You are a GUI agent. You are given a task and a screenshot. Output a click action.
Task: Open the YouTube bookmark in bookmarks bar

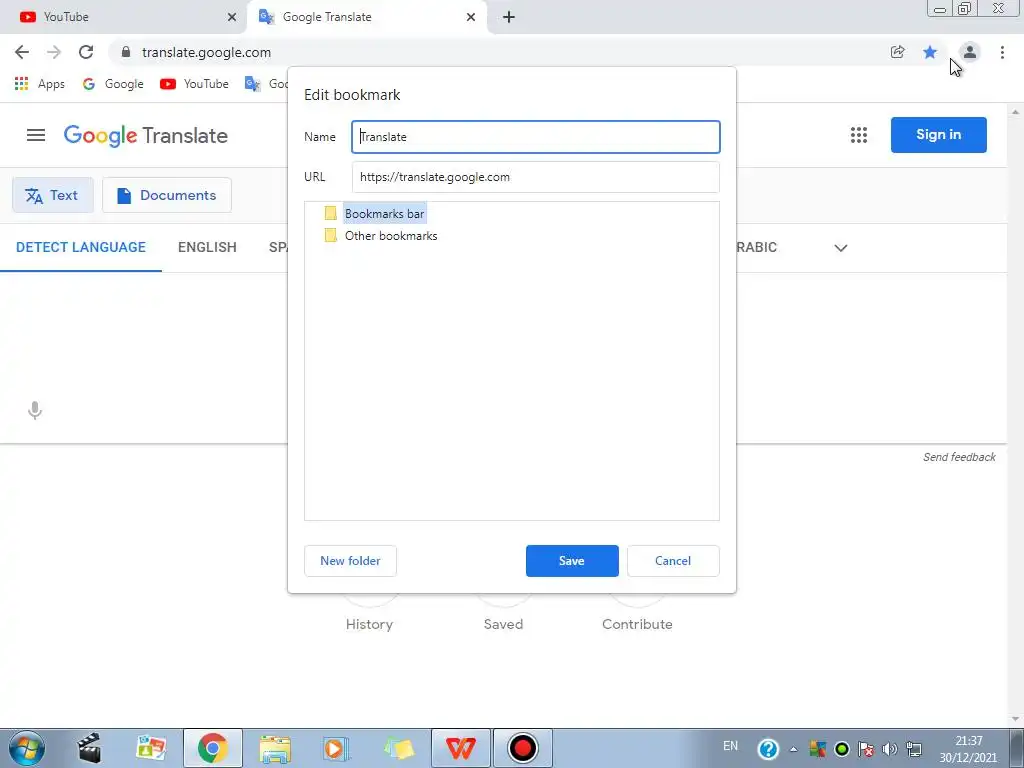(x=194, y=84)
